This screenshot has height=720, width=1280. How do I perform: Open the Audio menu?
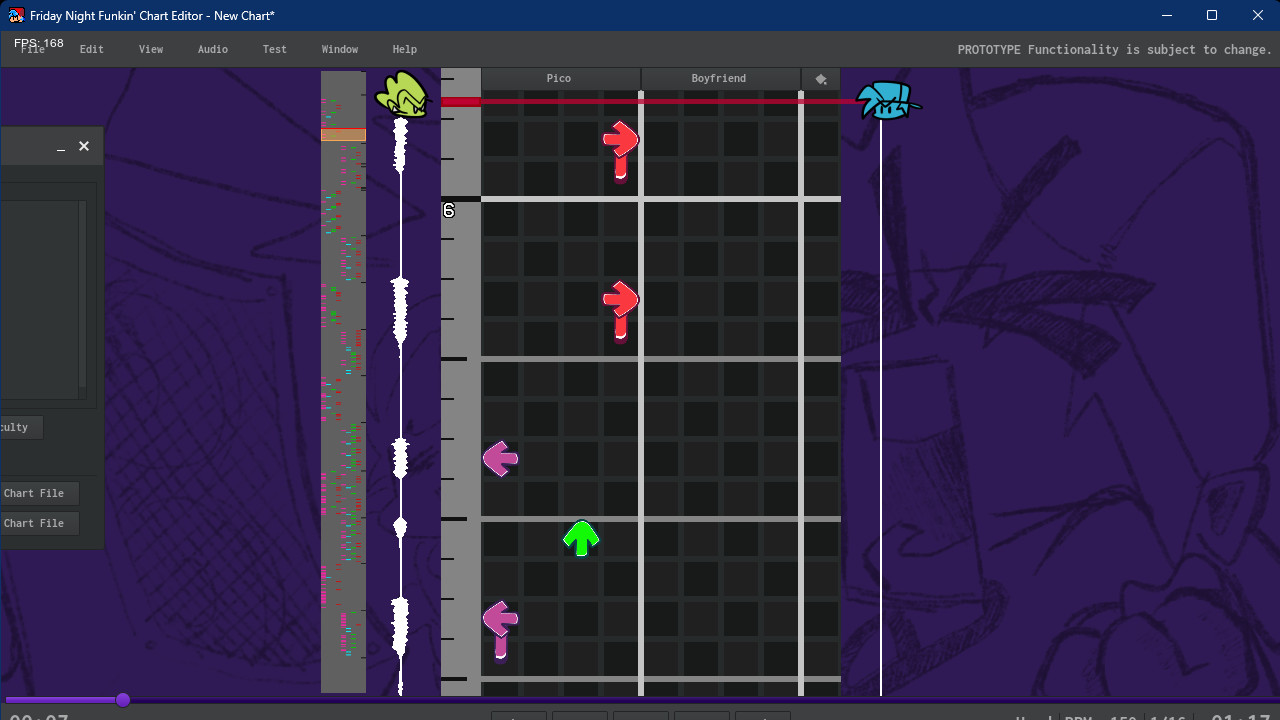tap(213, 49)
